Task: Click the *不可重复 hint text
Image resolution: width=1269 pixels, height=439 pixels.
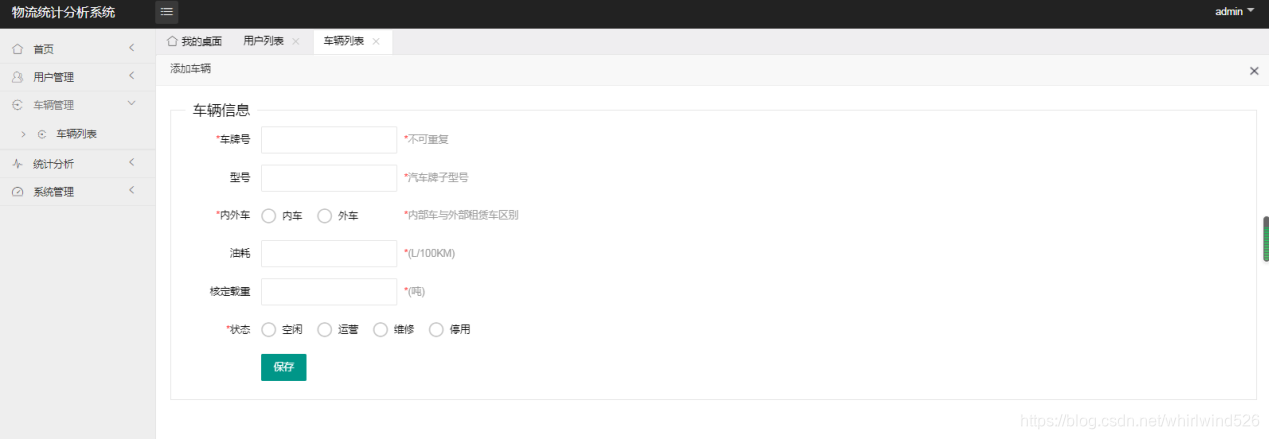Action: click(426, 139)
